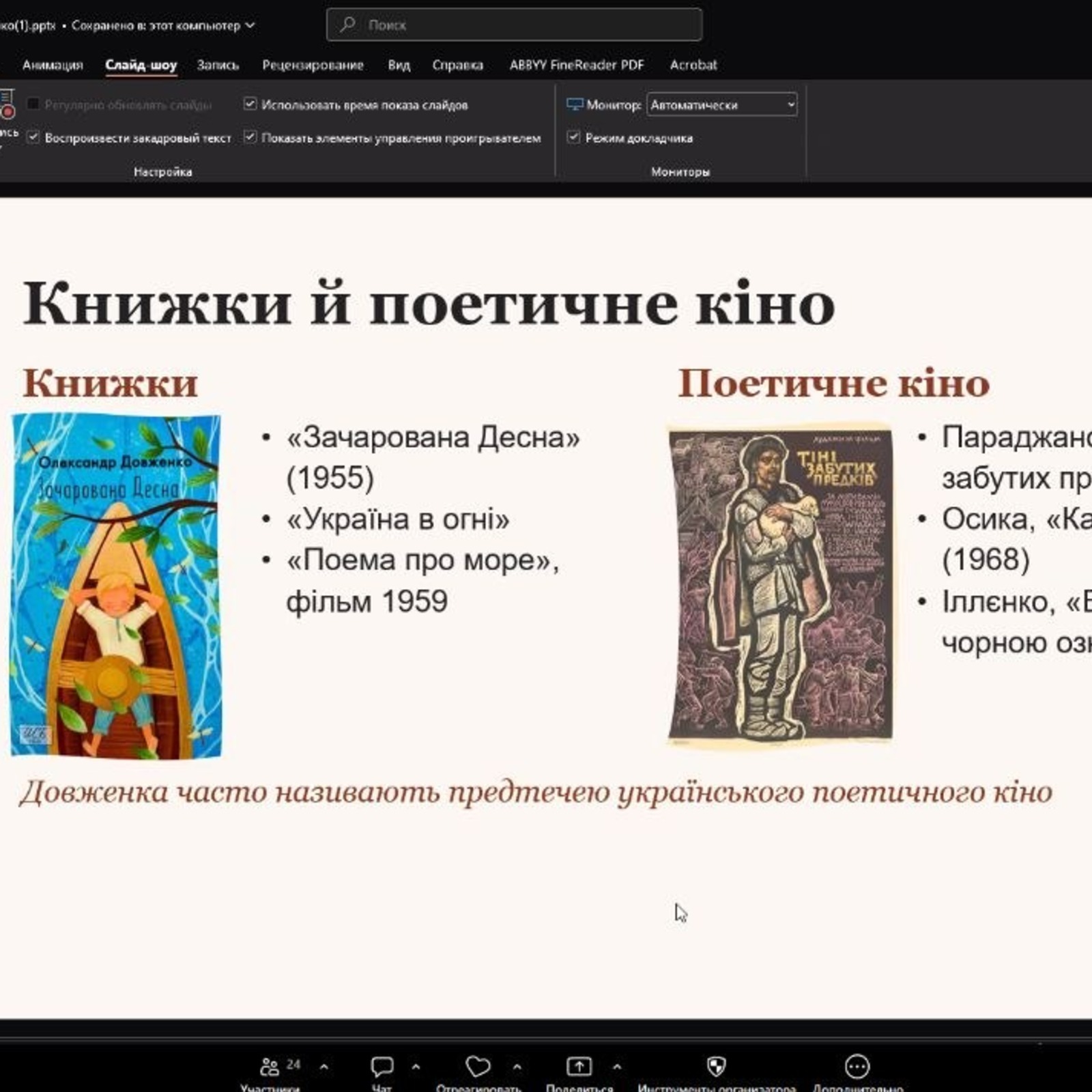This screenshot has width=1092, height=1092.
Task: Open the Запись ribbon tab
Action: pos(218,65)
